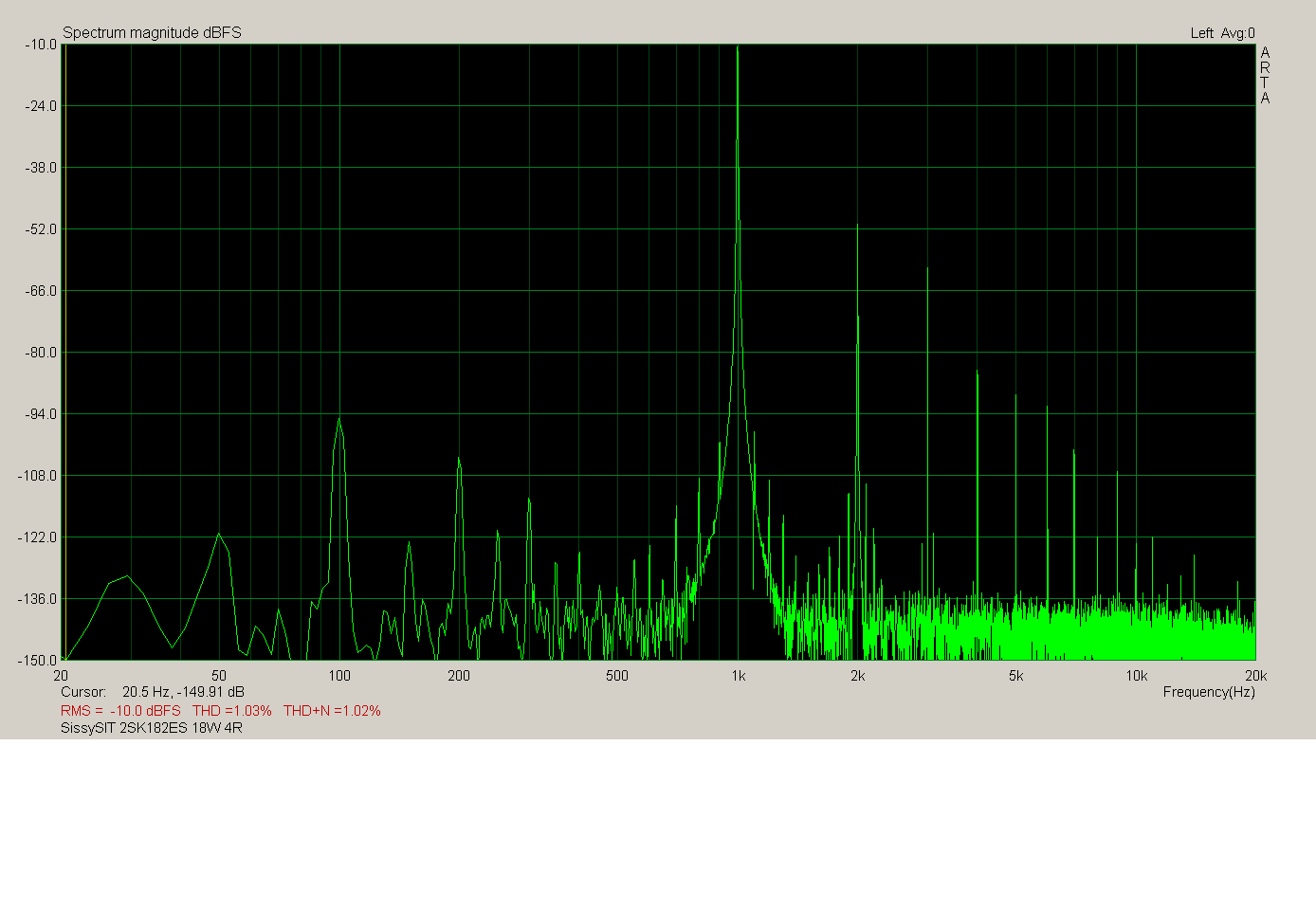1316x910 pixels.
Task: Click the 500 Hz x-axis label
Action: click(617, 676)
